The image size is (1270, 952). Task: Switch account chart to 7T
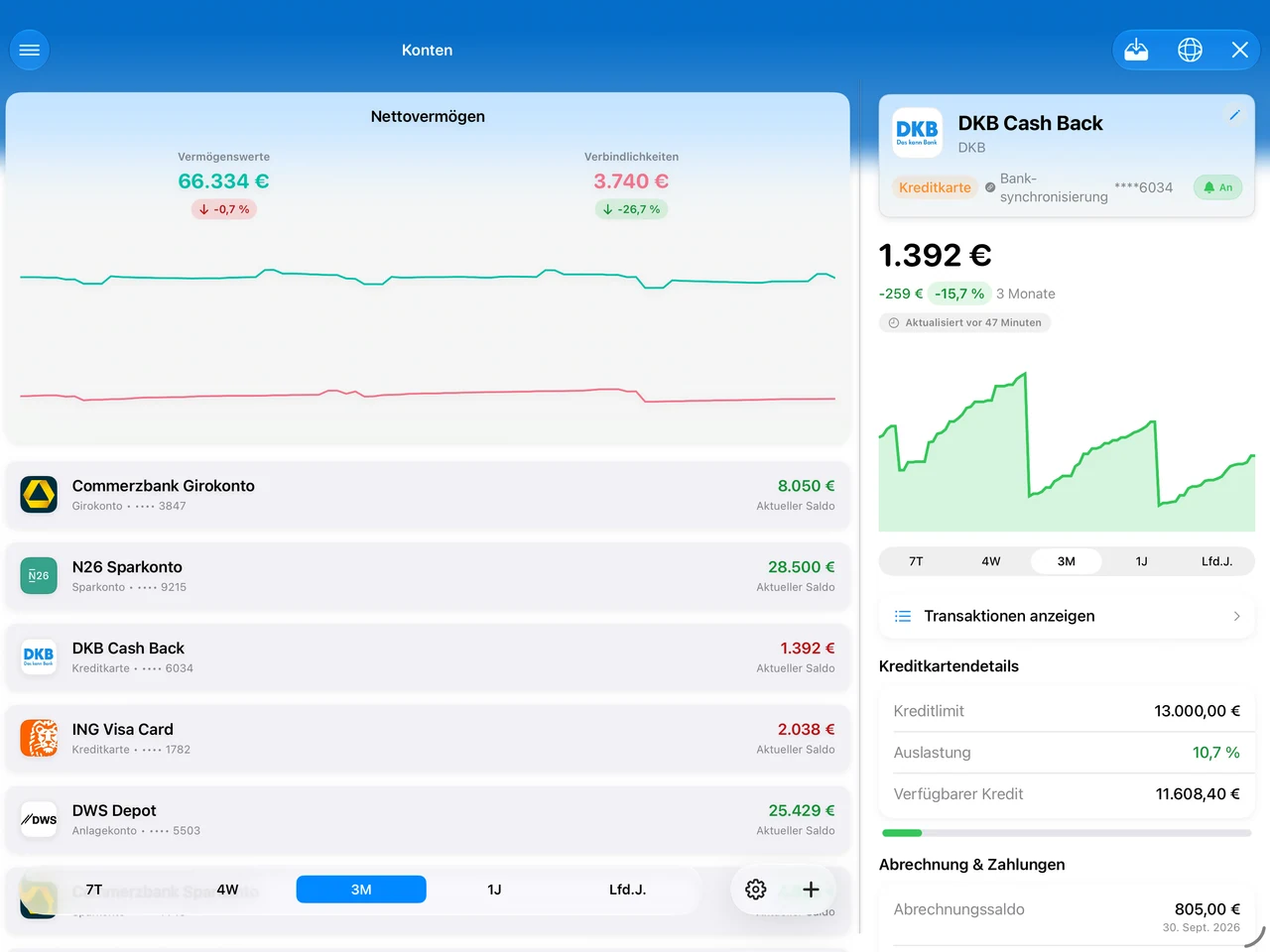[916, 561]
